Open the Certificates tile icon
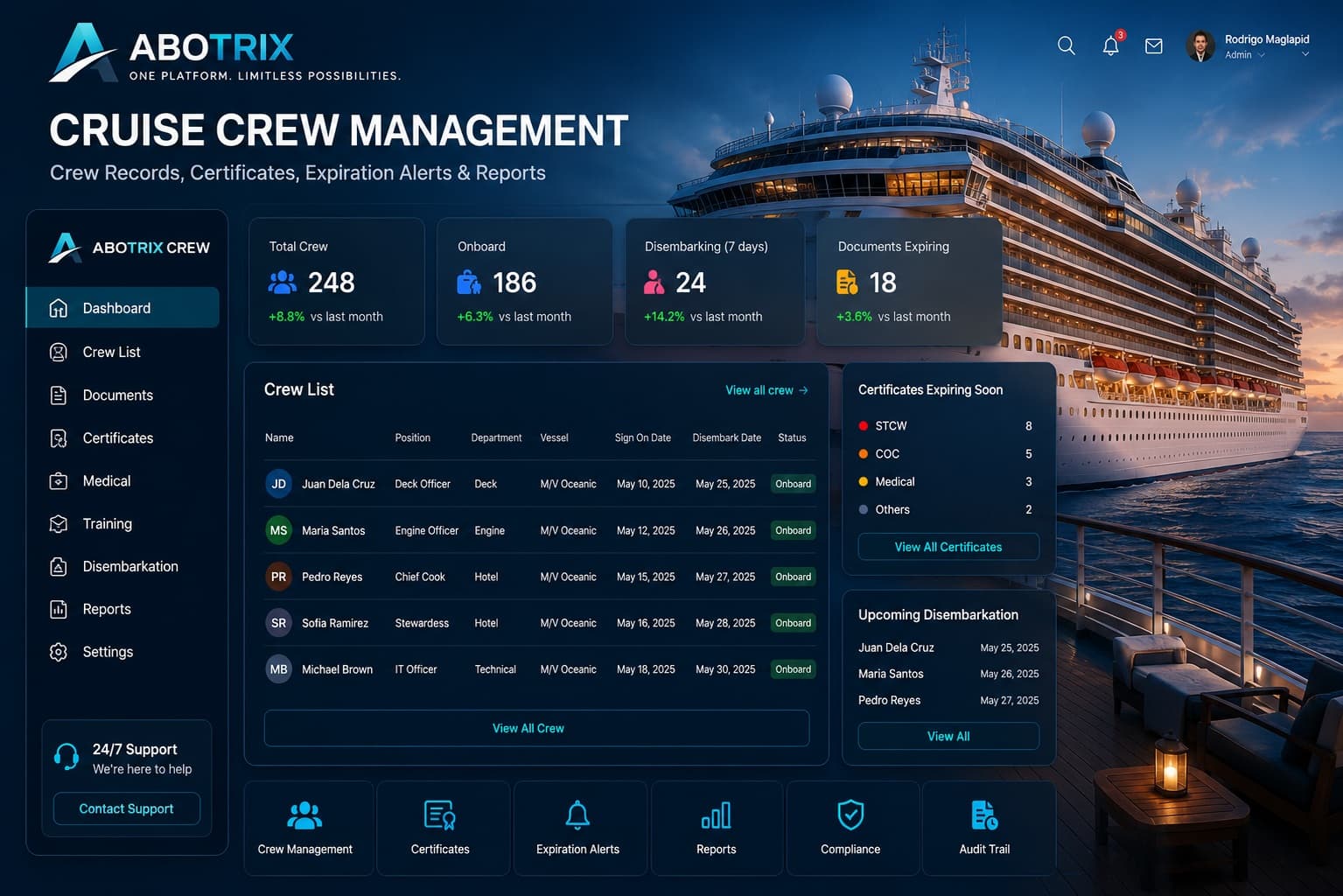The height and width of the screenshot is (896, 1343). click(x=440, y=815)
